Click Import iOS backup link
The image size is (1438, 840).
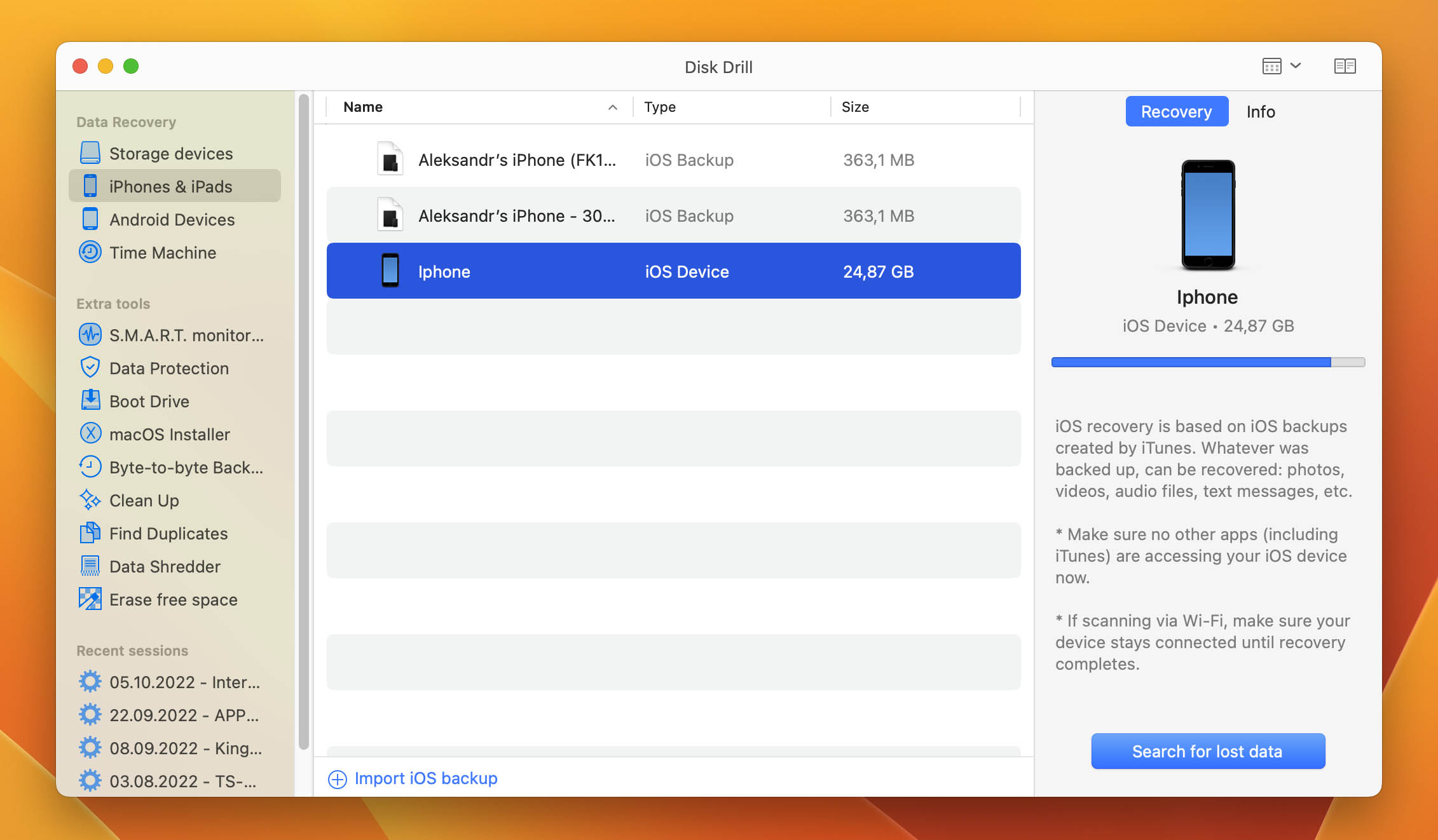point(426,778)
